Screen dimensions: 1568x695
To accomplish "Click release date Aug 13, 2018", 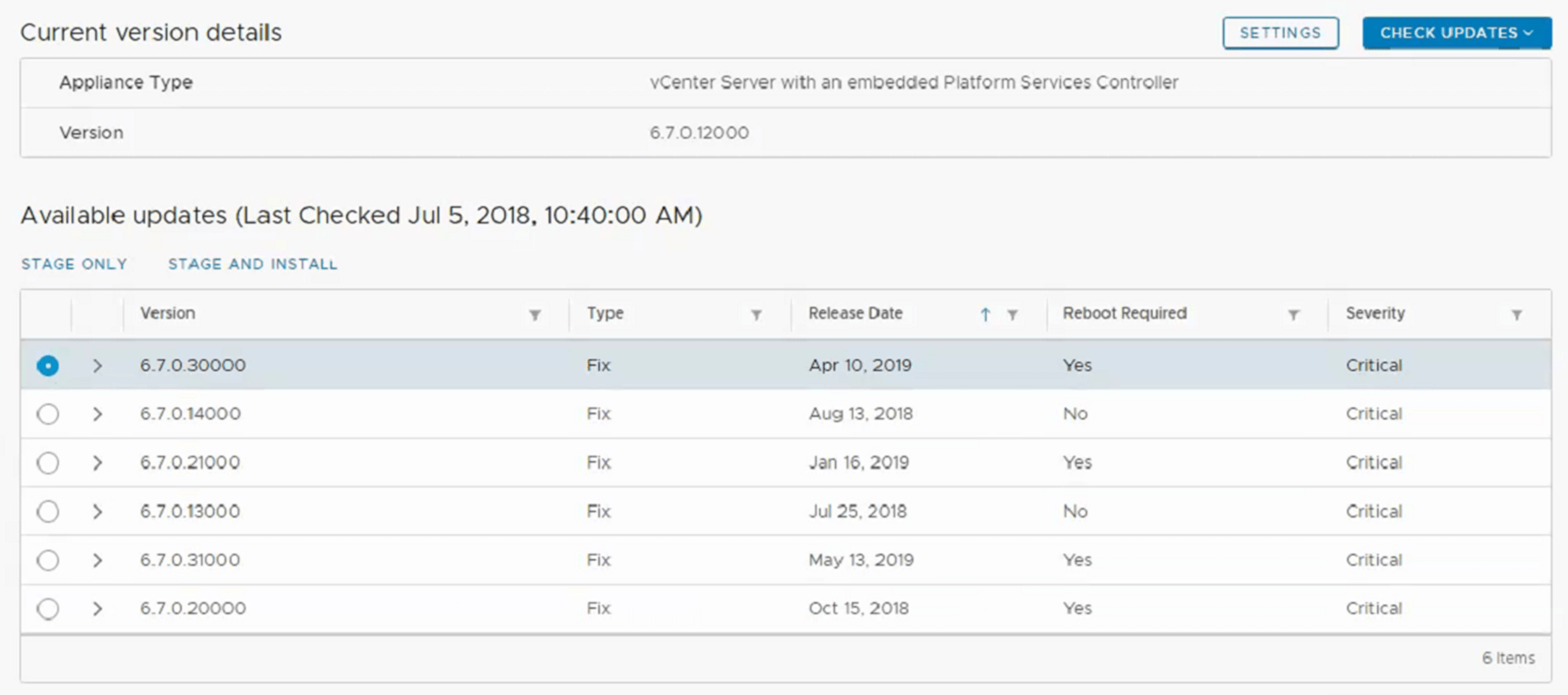I will pos(861,414).
